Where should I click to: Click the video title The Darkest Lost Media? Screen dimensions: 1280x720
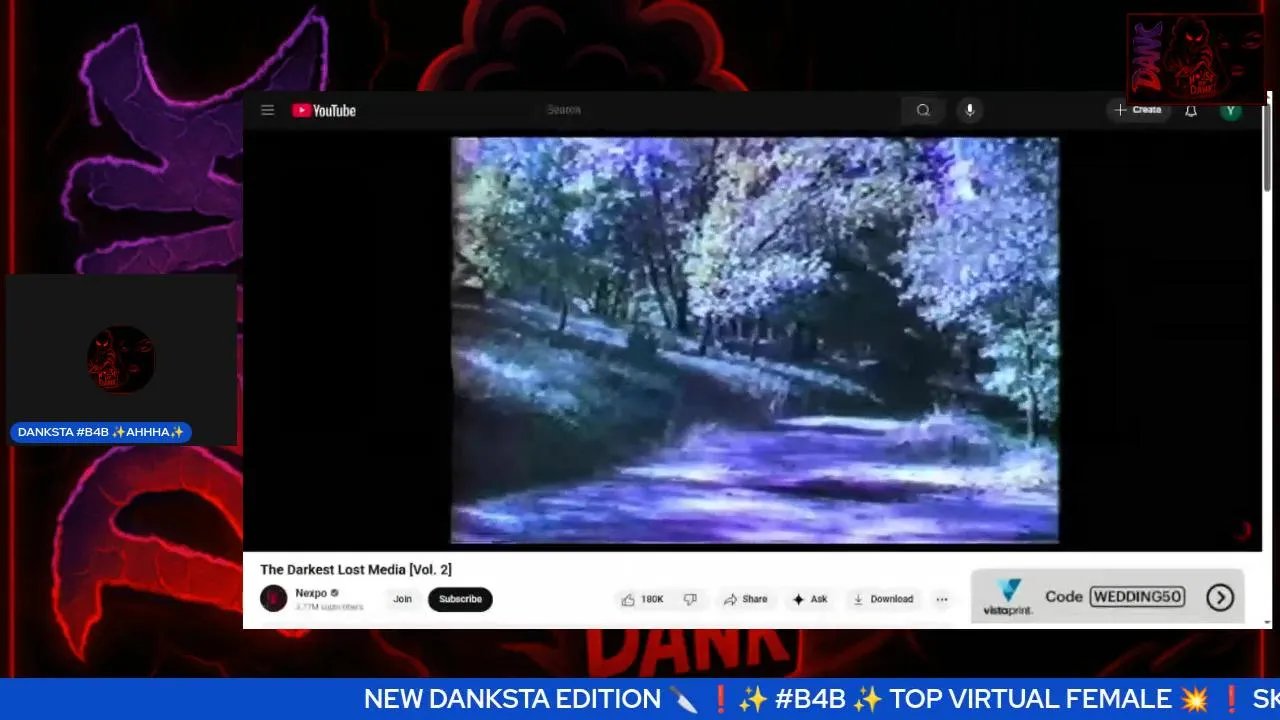click(356, 569)
